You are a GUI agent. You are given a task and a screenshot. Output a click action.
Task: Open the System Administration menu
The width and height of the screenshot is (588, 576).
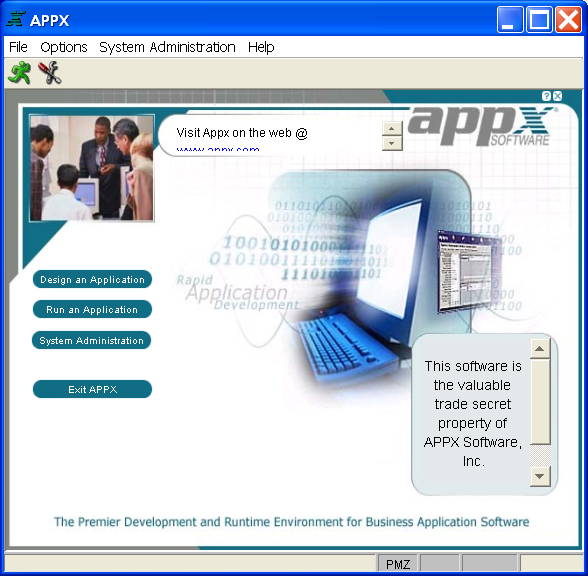point(167,47)
